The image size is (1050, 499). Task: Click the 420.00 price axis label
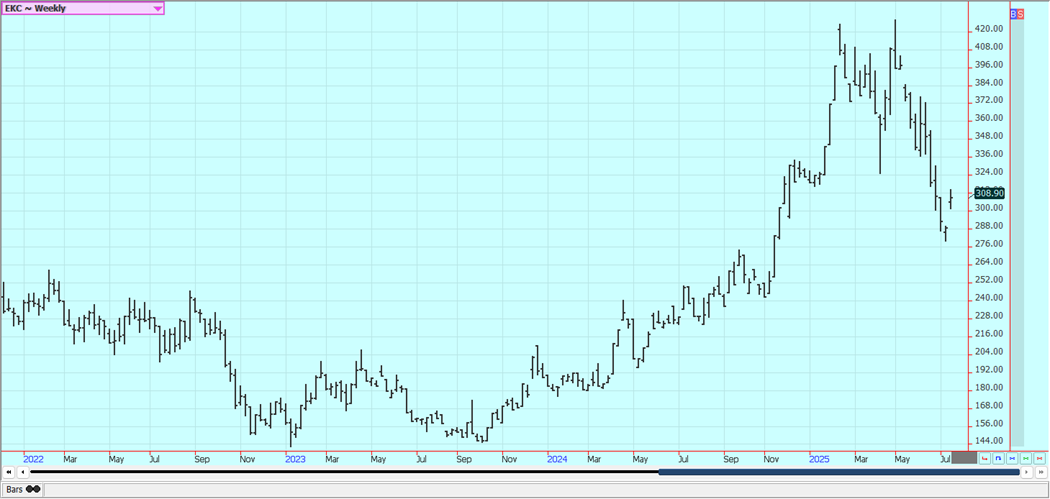[989, 29]
